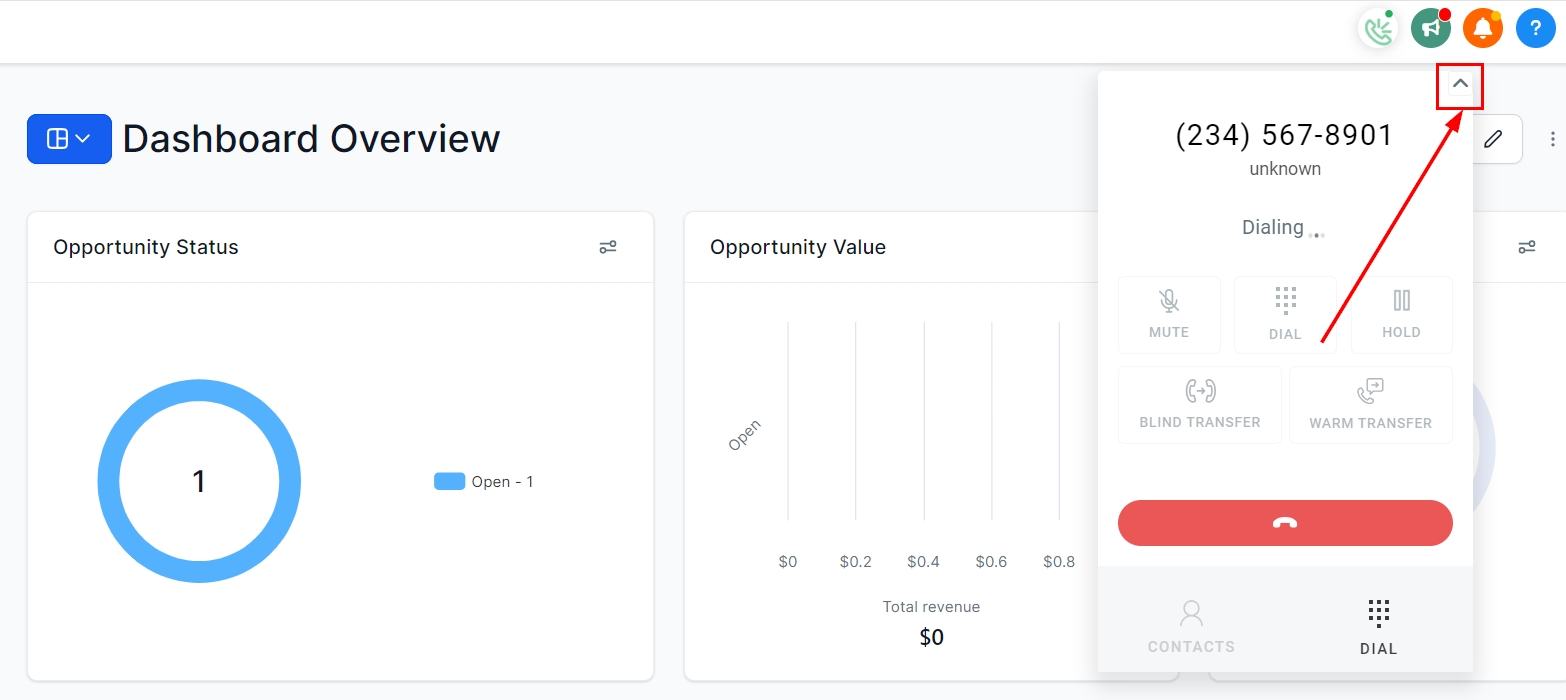This screenshot has width=1566, height=700.
Task: Hang up with the red end-call button
Action: pos(1285,523)
